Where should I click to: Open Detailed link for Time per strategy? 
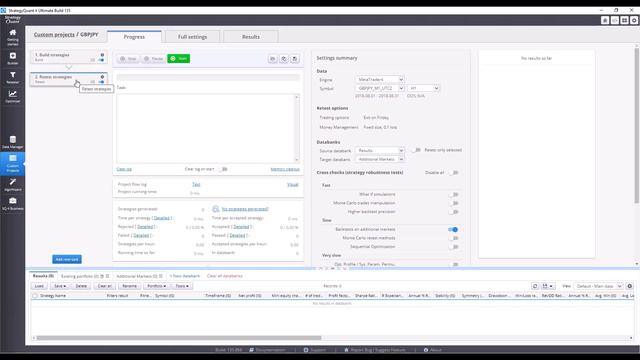pyautogui.click(x=162, y=218)
